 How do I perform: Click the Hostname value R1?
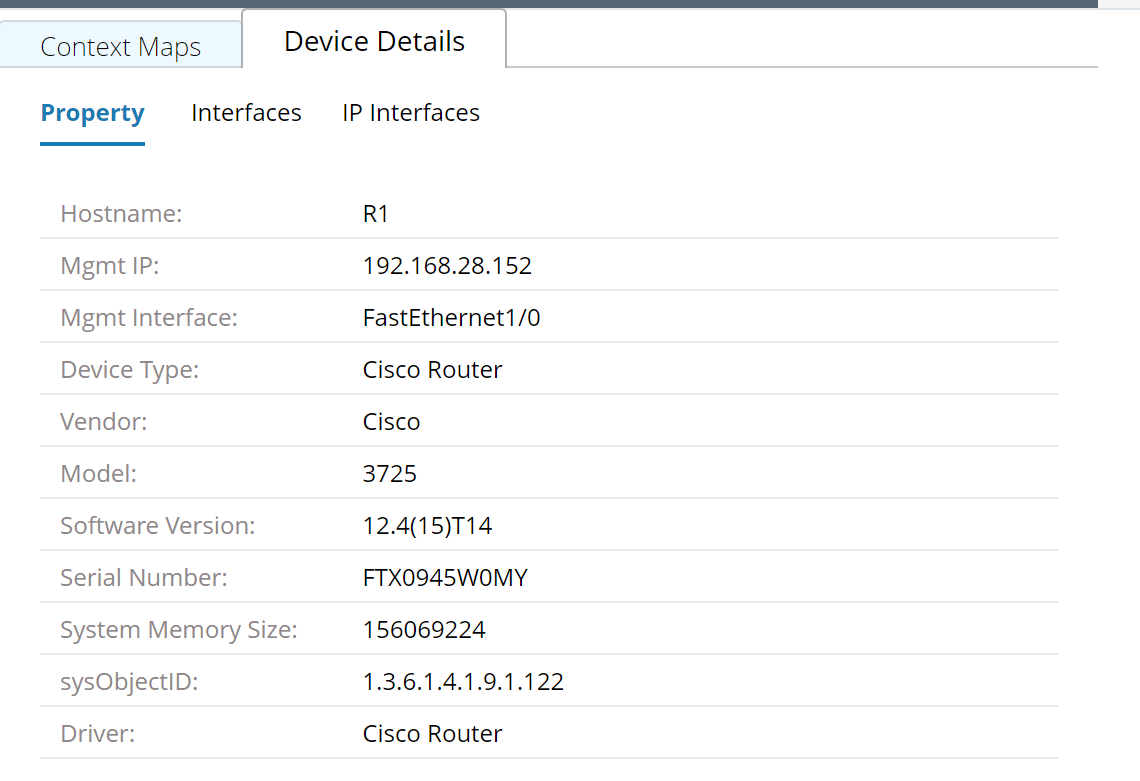(x=378, y=213)
